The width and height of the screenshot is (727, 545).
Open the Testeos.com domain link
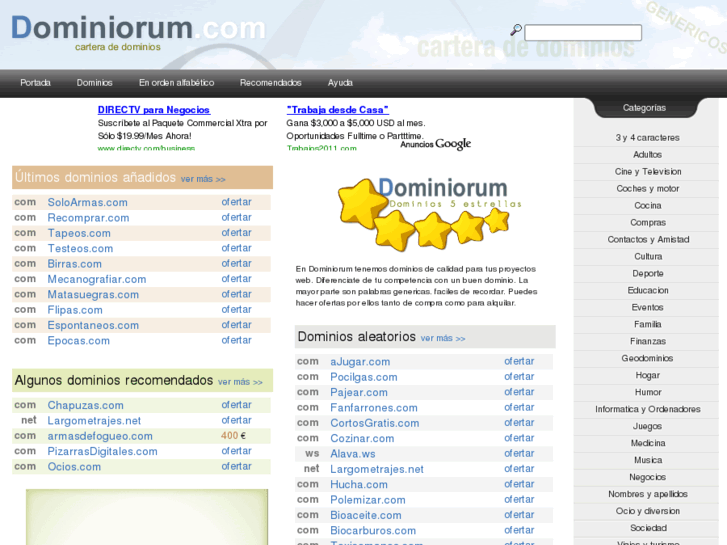point(80,248)
